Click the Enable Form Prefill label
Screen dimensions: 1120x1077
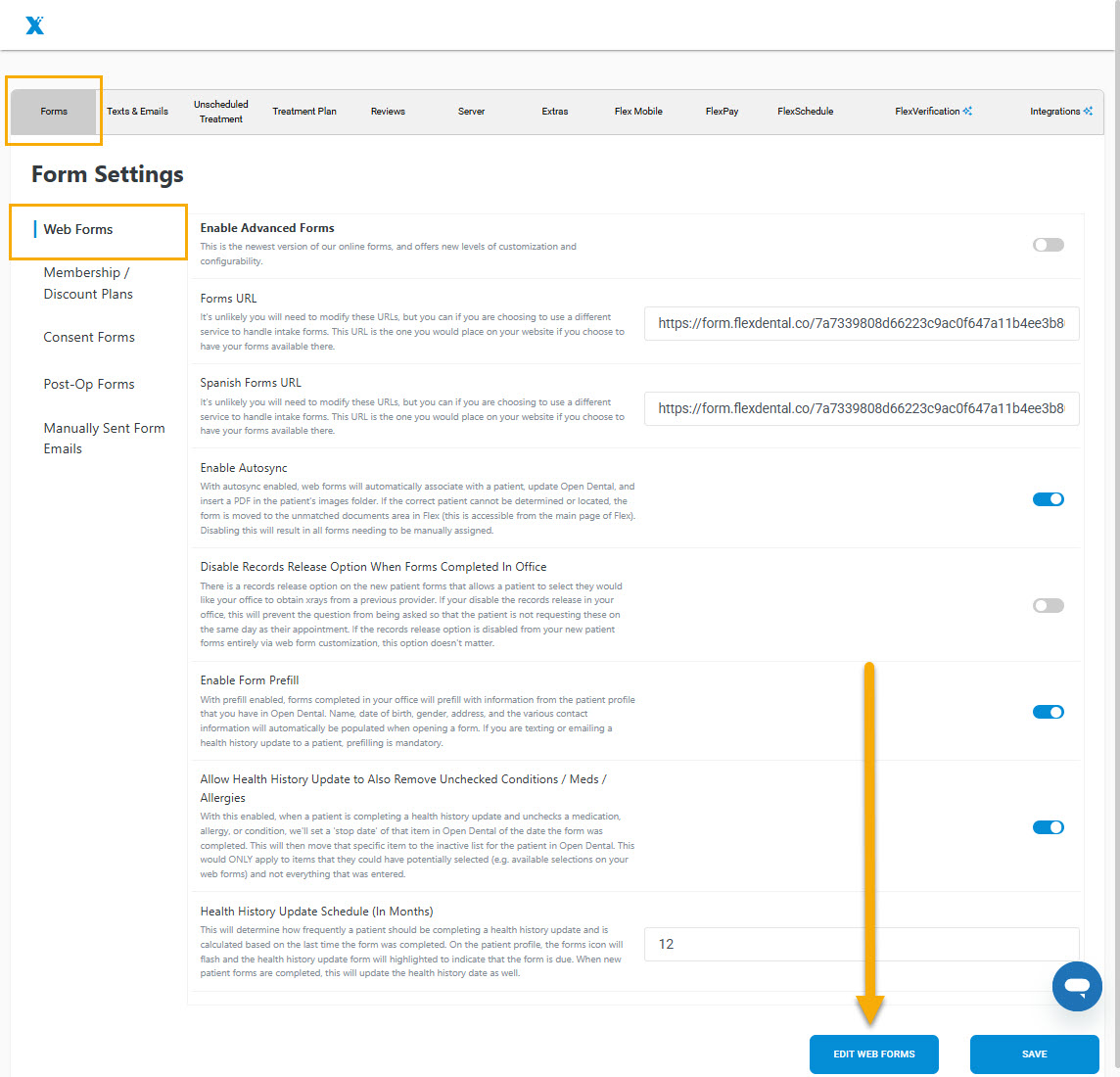point(250,680)
